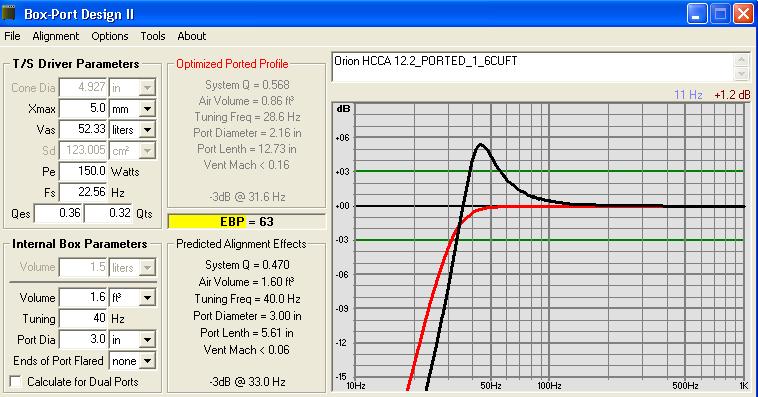Click the -3dB @ 33.0 Hz text
758x397 pixels.
coord(247,382)
